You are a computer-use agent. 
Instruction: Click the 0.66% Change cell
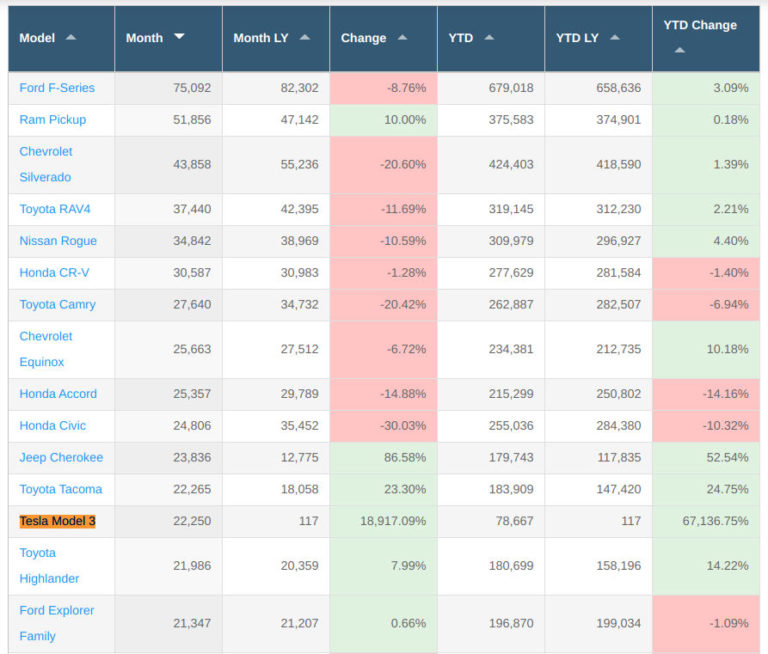pyautogui.click(x=384, y=624)
